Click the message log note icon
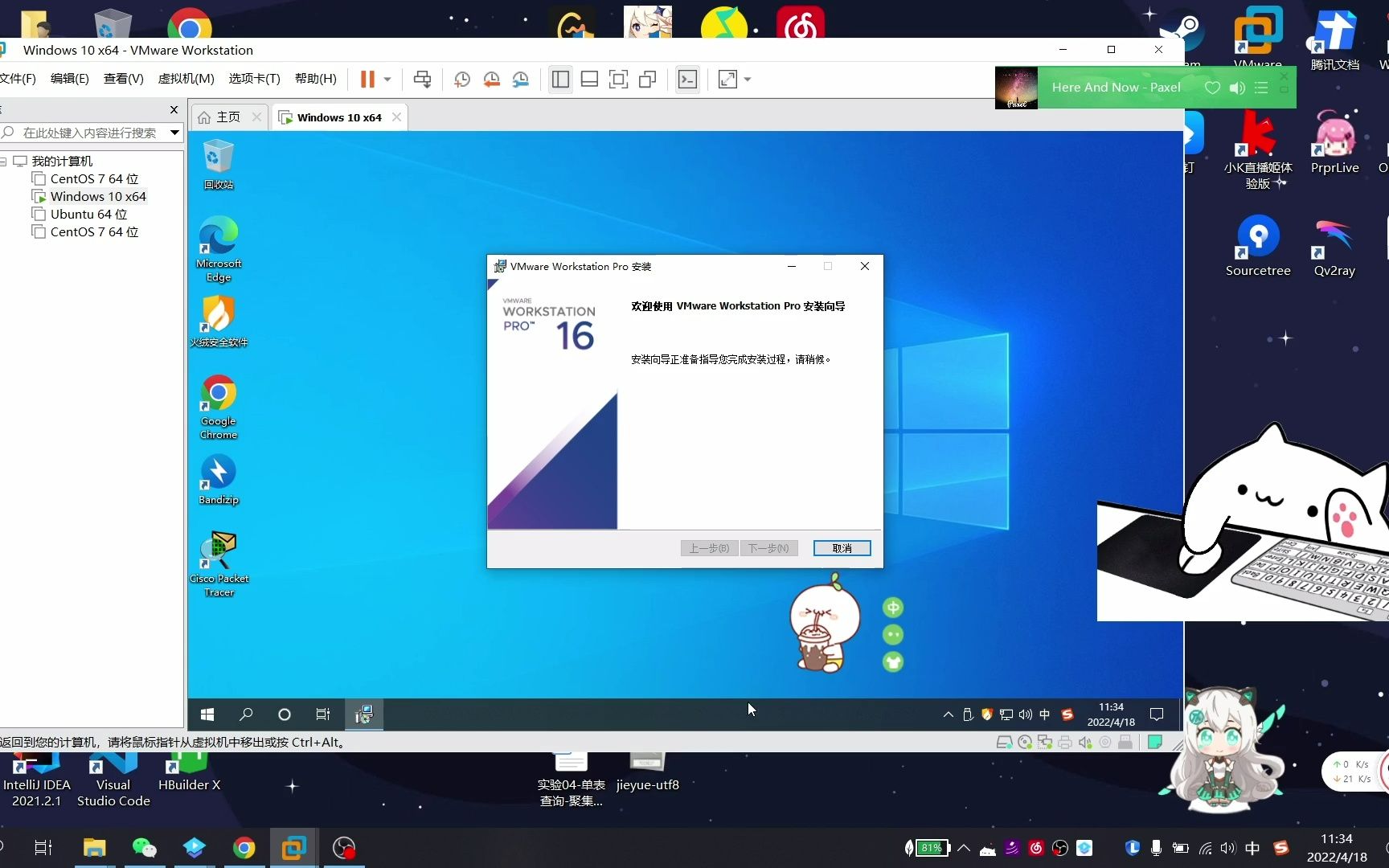This screenshot has width=1389, height=868. 1155,743
